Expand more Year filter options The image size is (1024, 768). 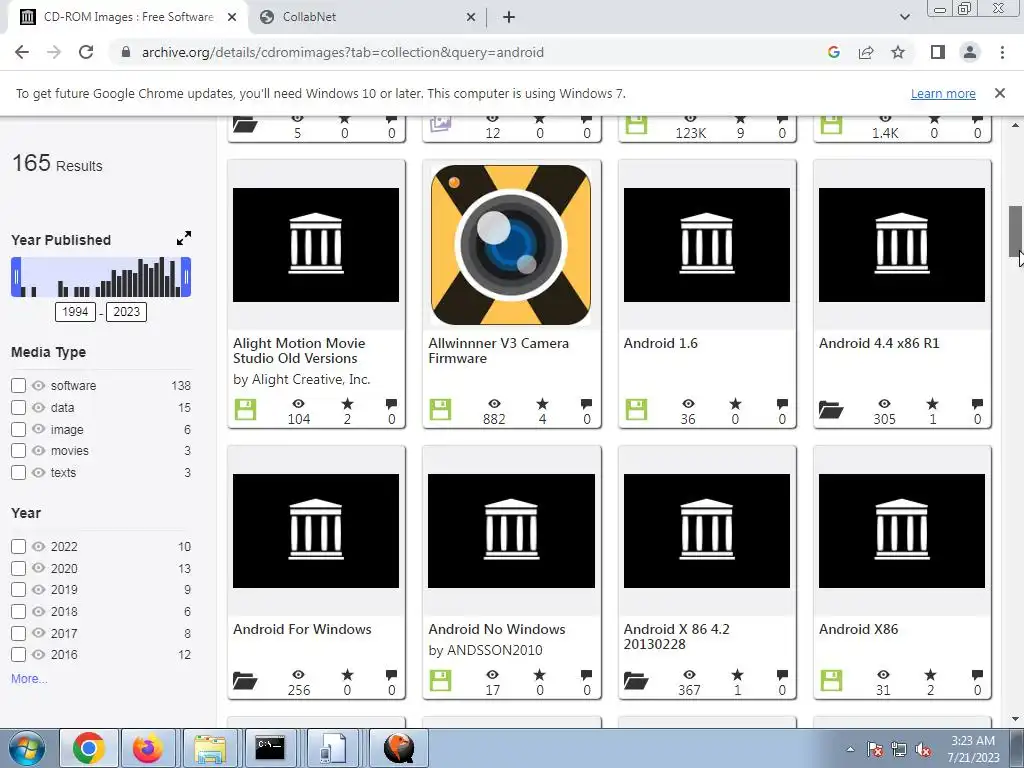(x=29, y=679)
